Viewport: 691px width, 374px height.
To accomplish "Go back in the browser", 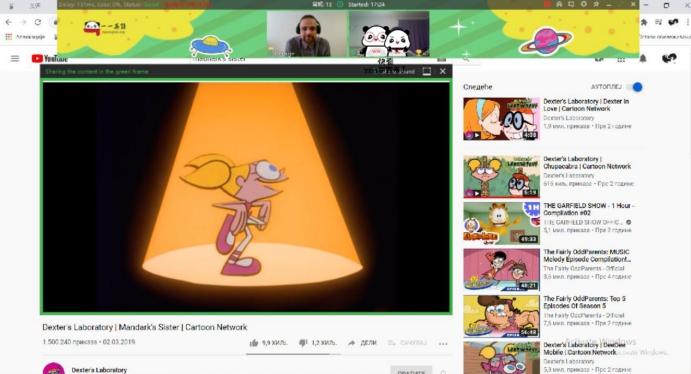I will tap(9, 22).
